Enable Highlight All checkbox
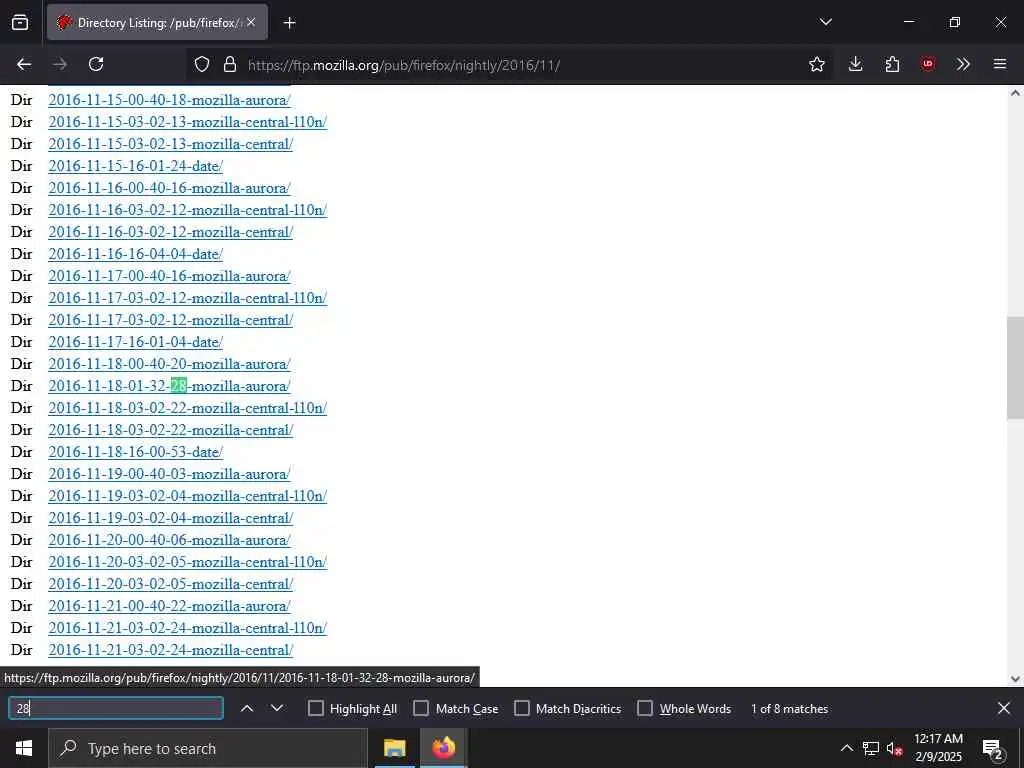This screenshot has width=1024, height=768. 315,709
